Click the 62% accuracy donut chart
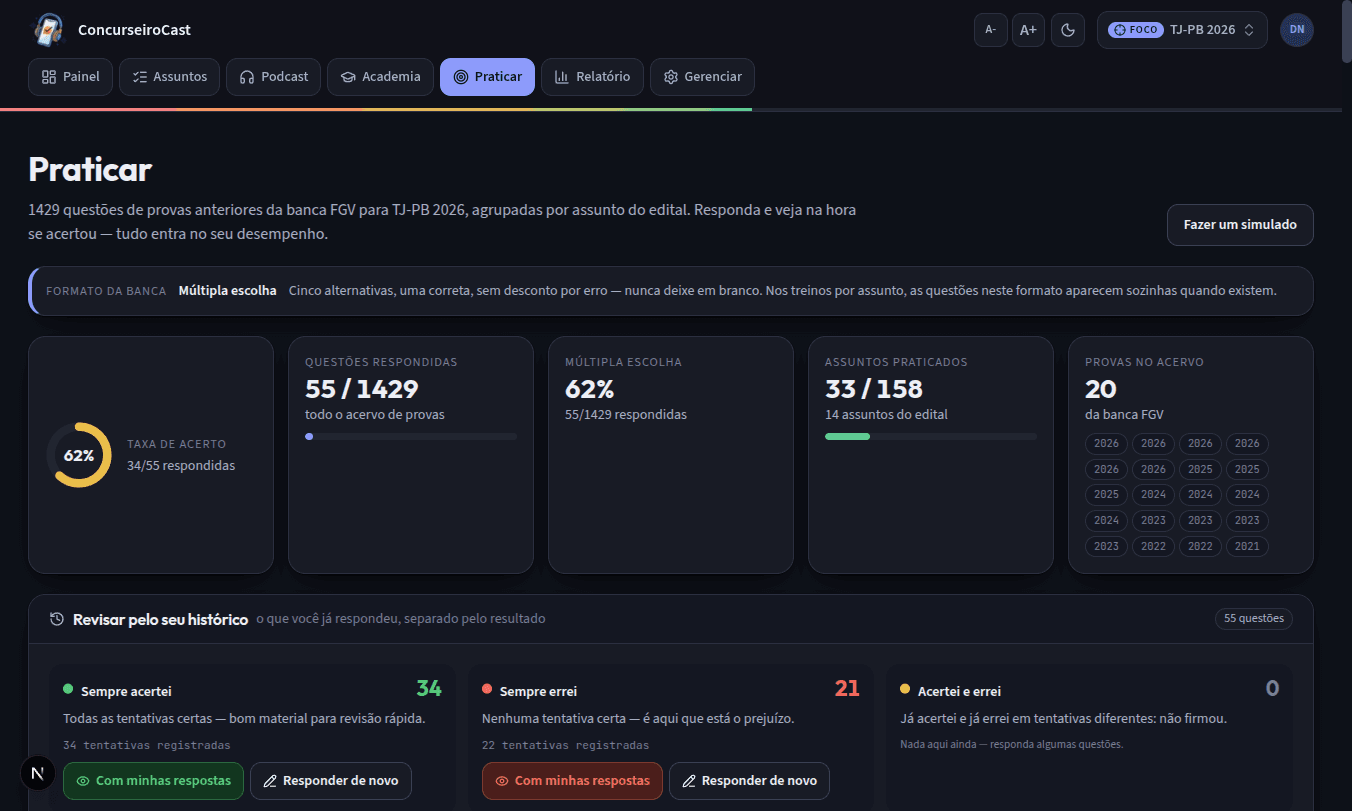Screen dimensions: 1352x811 pyautogui.click(x=79, y=455)
